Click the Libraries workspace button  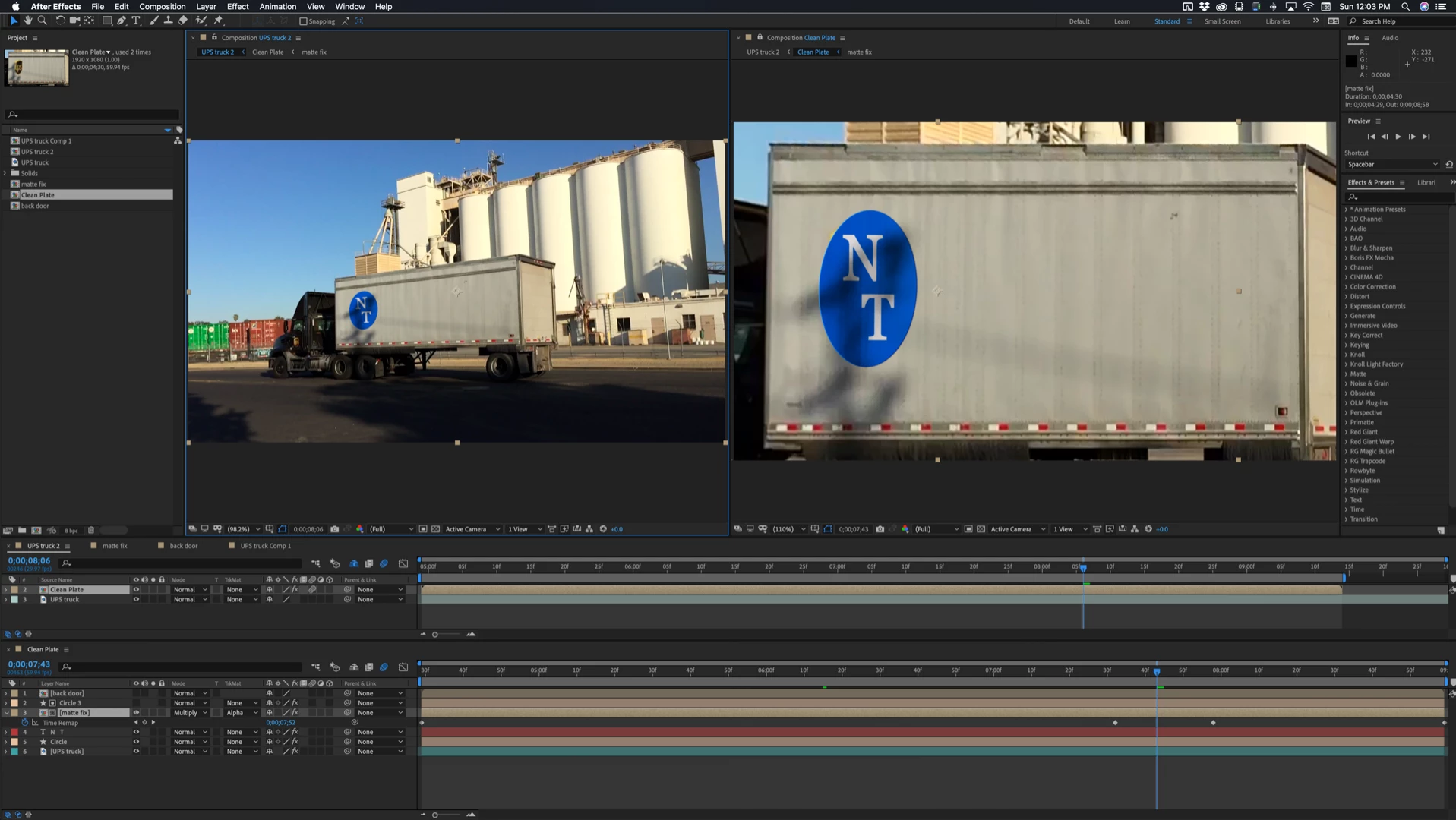pyautogui.click(x=1278, y=21)
